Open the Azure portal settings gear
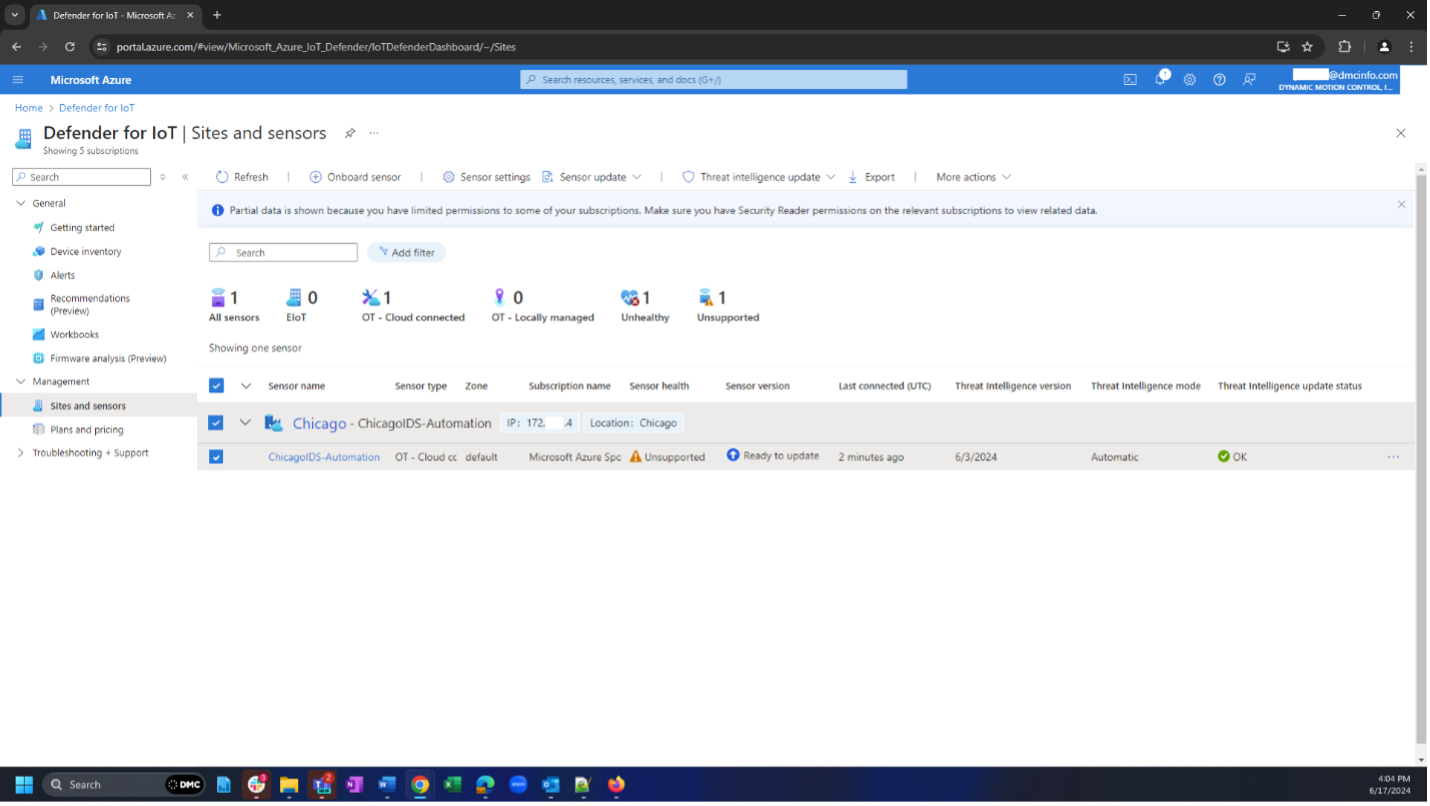 pyautogui.click(x=1189, y=80)
